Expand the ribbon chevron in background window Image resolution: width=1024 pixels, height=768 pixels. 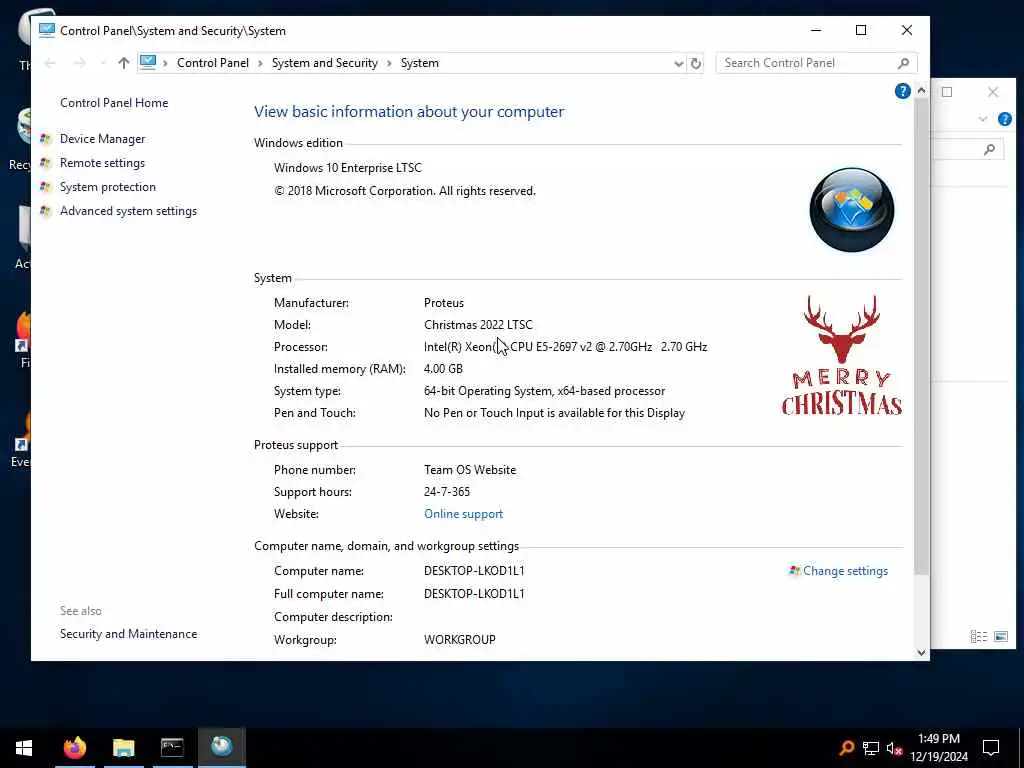(x=983, y=119)
